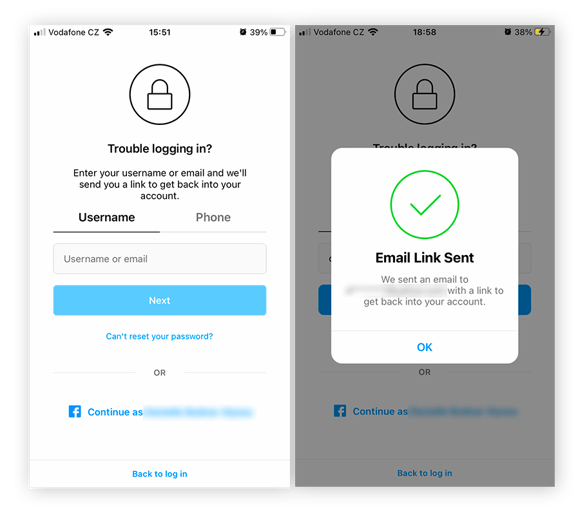Tap the lock icon on the left screen
The height and width of the screenshot is (512, 580).
point(160,94)
